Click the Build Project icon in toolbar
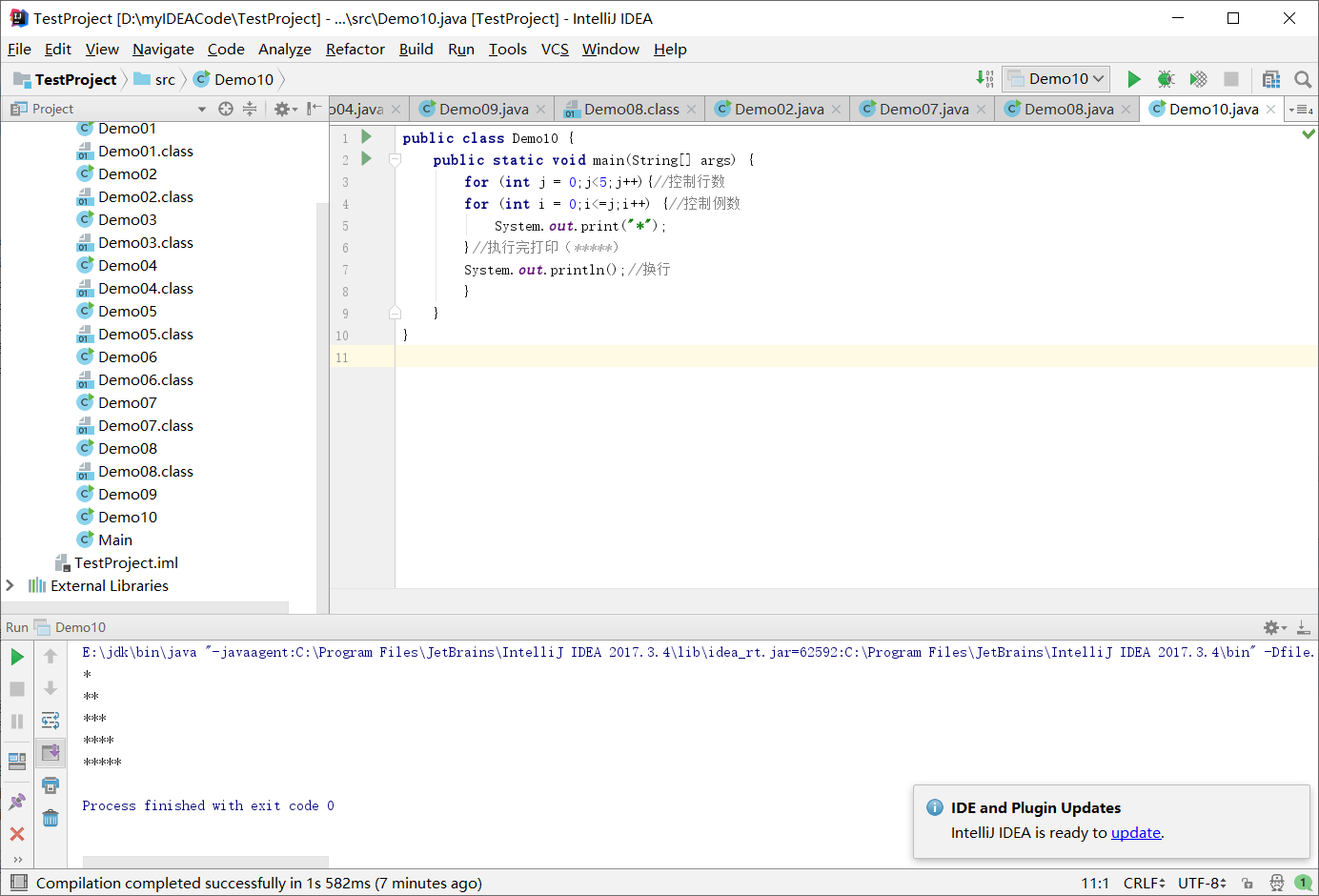The width and height of the screenshot is (1319, 896). tap(984, 79)
